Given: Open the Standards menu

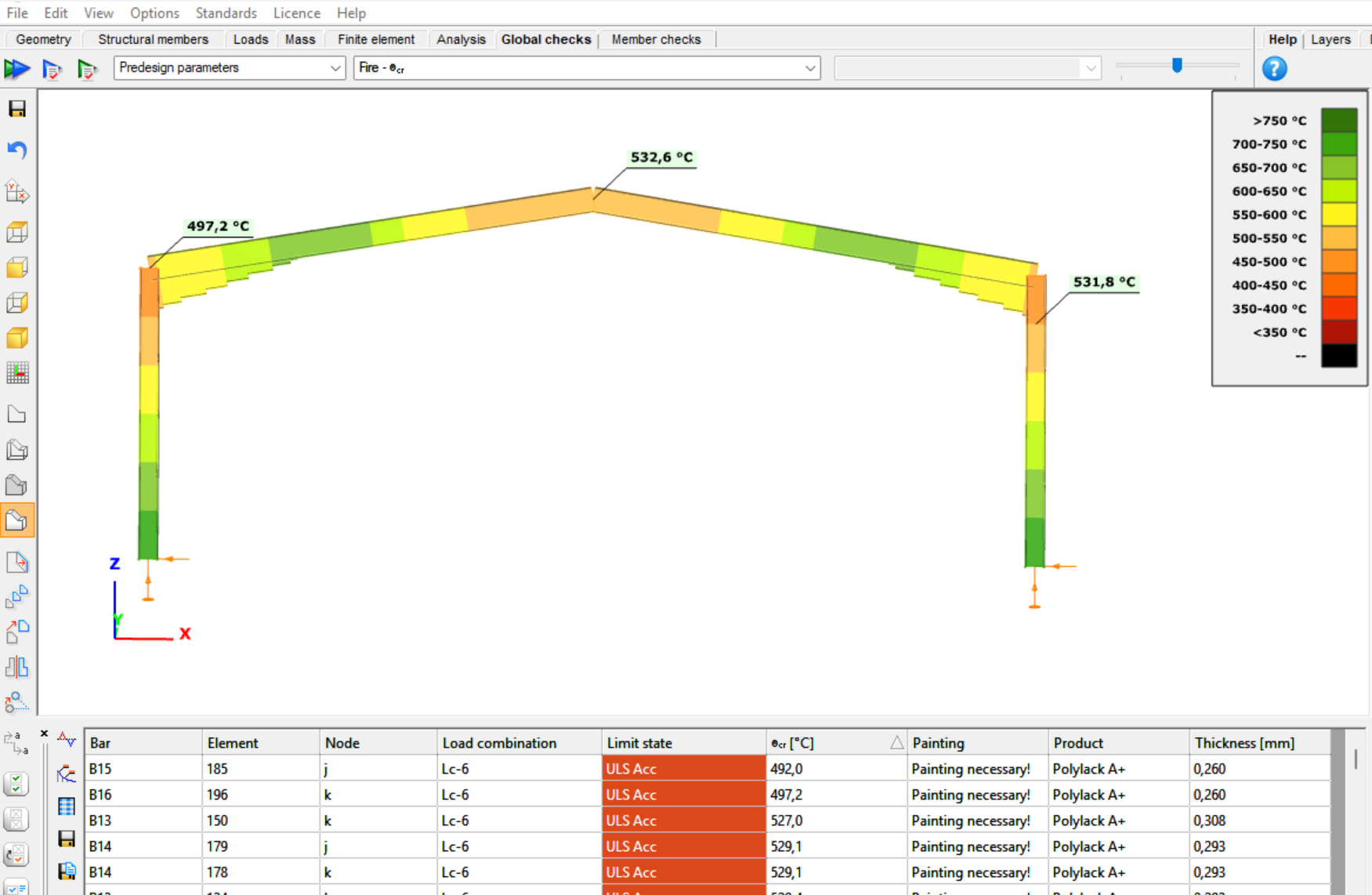Looking at the screenshot, I should pos(226,13).
